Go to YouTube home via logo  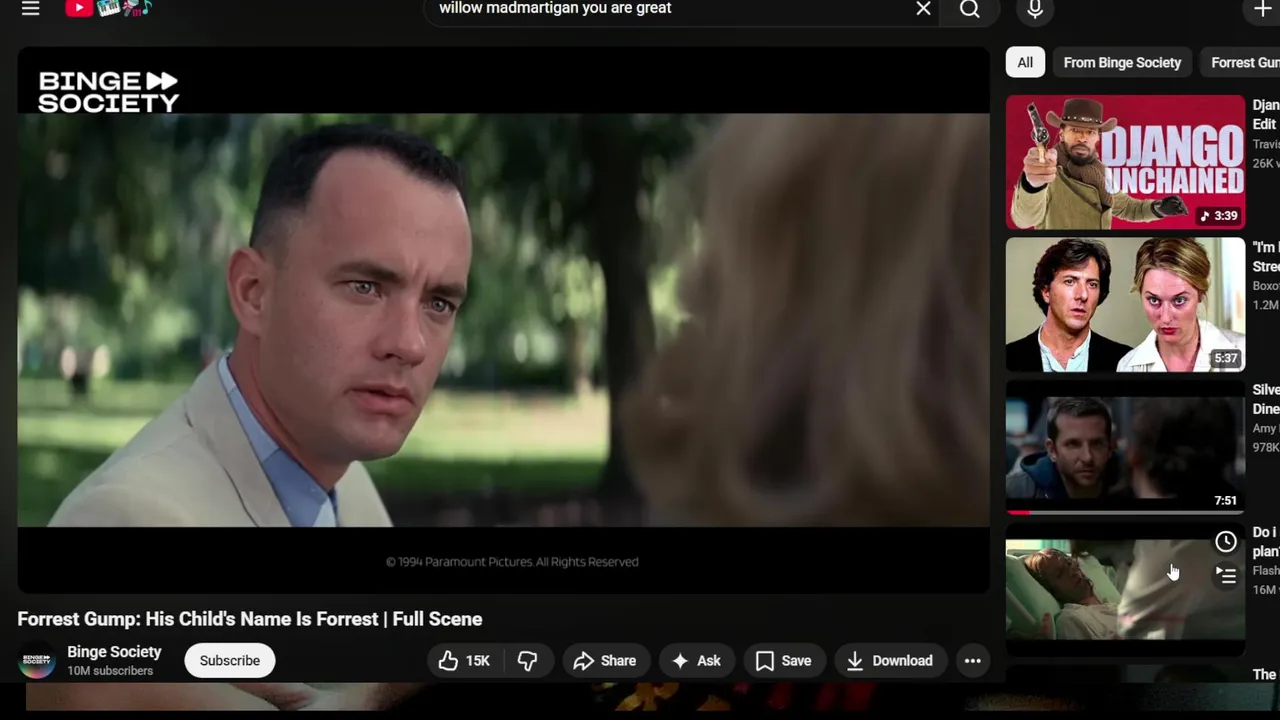(108, 9)
